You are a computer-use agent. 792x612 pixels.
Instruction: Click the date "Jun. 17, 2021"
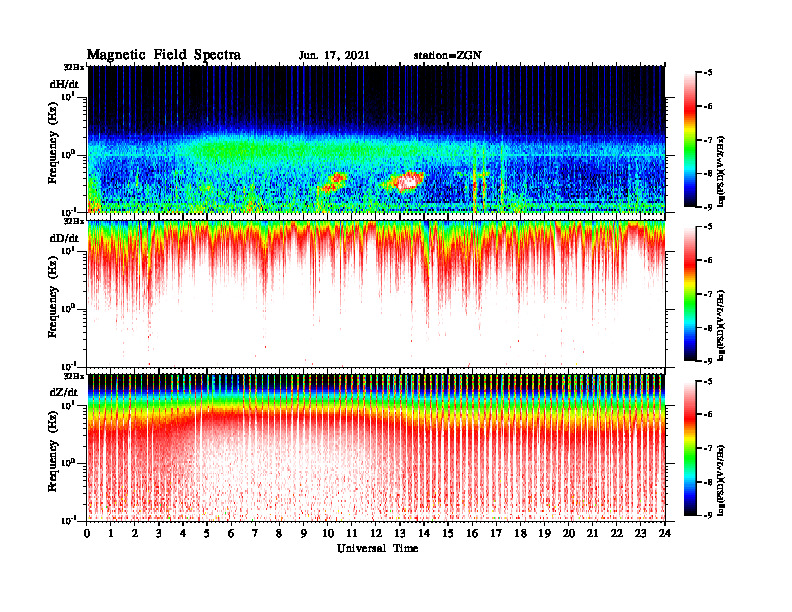point(334,56)
